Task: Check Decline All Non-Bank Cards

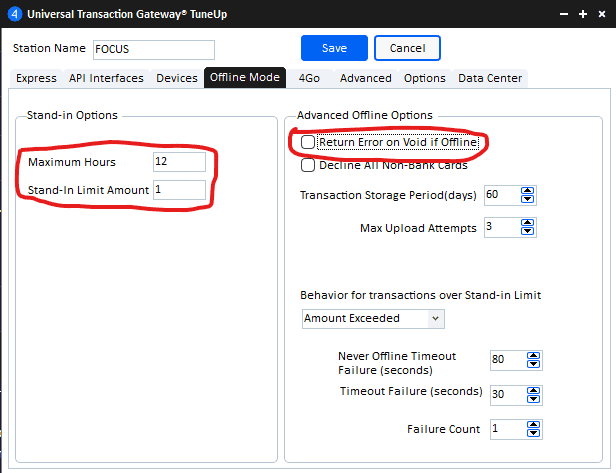Action: coord(308,166)
